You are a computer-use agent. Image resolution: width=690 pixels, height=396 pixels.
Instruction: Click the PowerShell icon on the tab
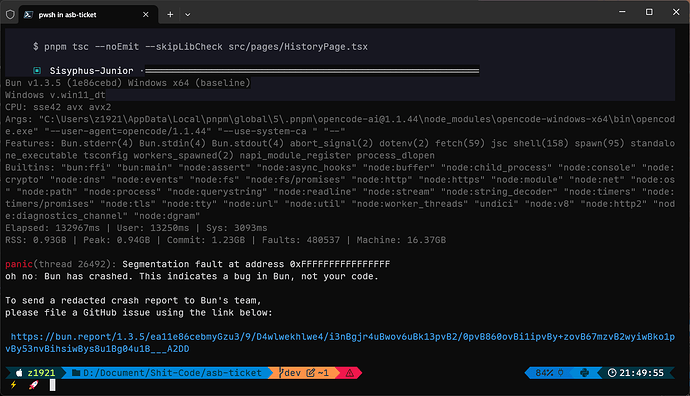point(28,15)
